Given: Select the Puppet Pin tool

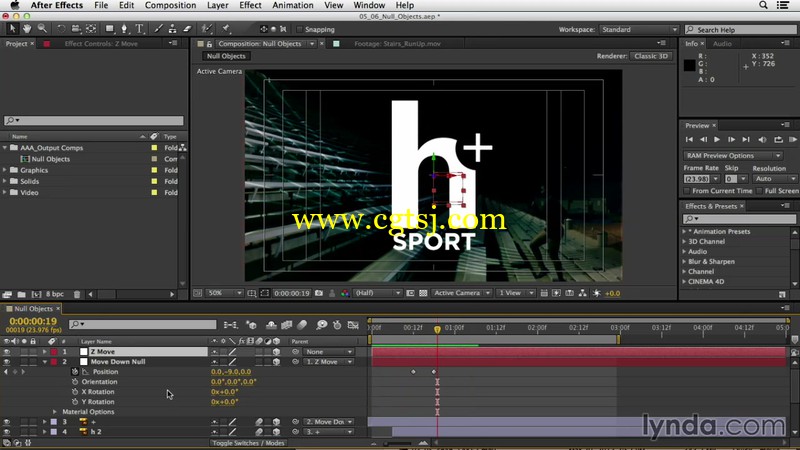Looking at the screenshot, I should 226,29.
